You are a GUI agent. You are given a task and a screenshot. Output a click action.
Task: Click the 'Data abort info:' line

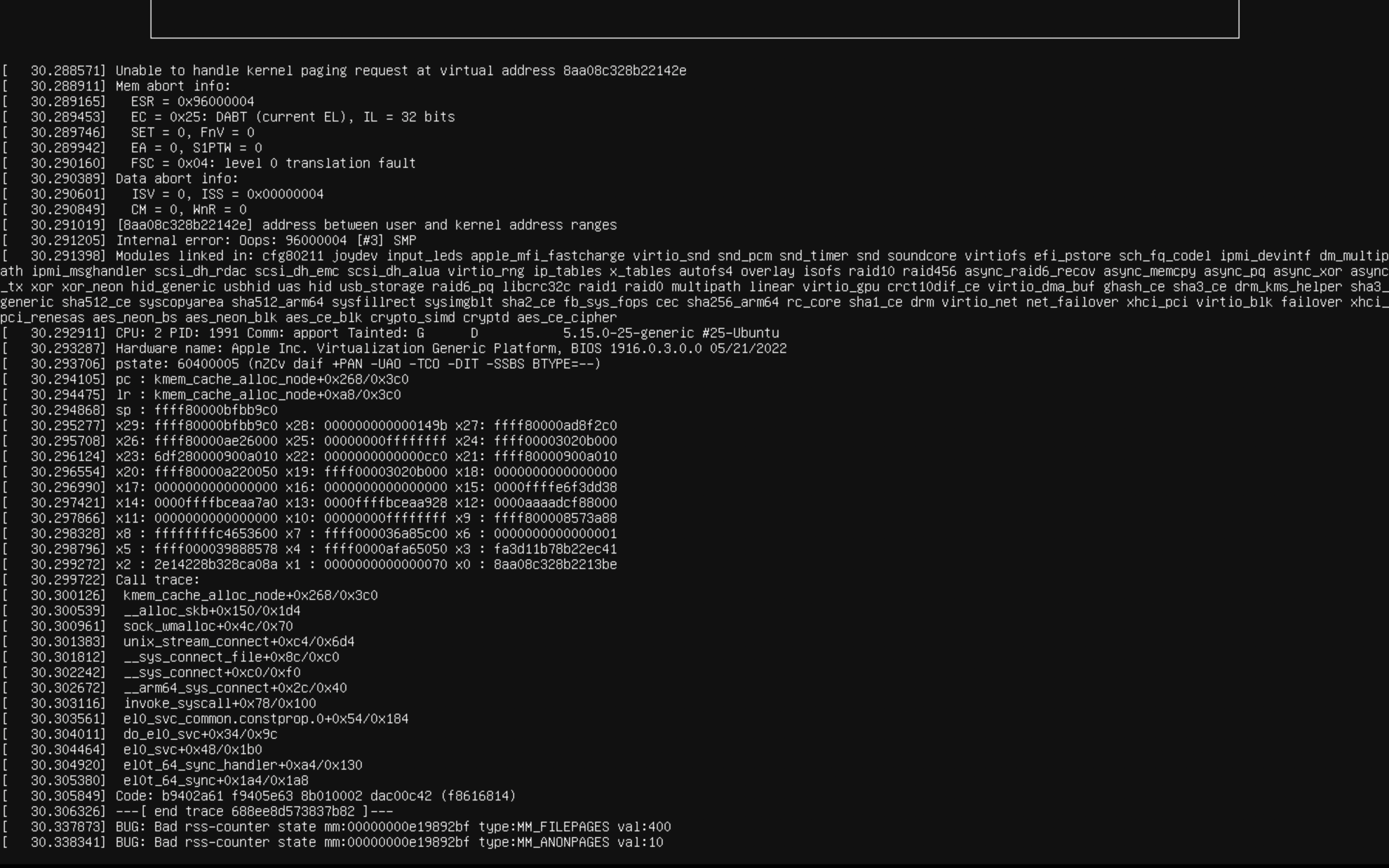[177, 179]
